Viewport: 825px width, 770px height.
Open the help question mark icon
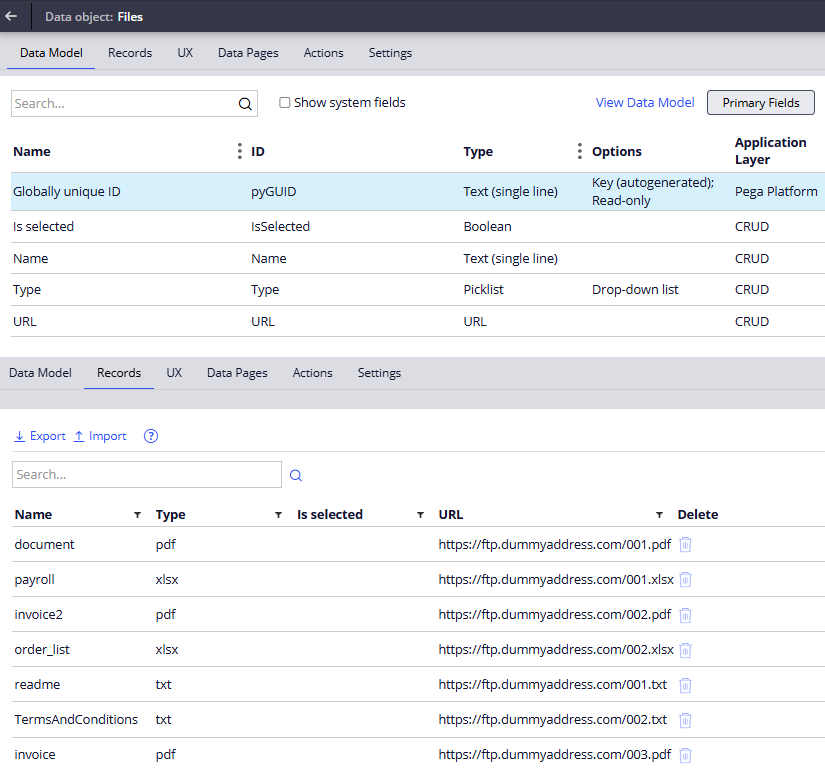151,436
